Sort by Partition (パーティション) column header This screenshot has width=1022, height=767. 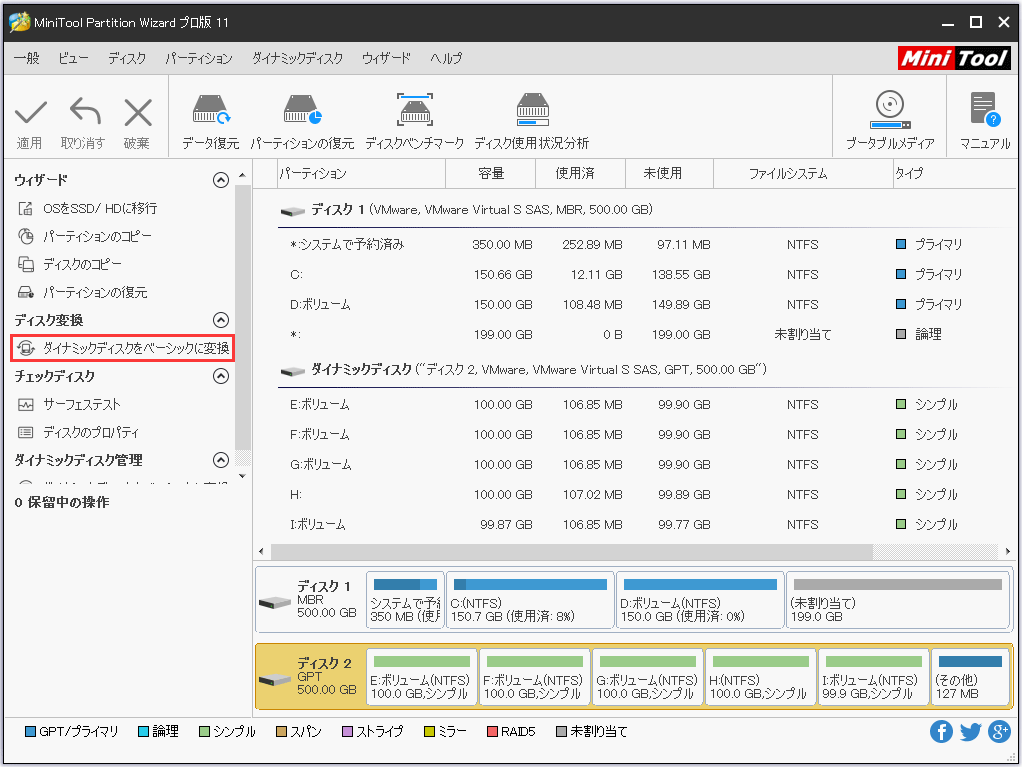362,173
